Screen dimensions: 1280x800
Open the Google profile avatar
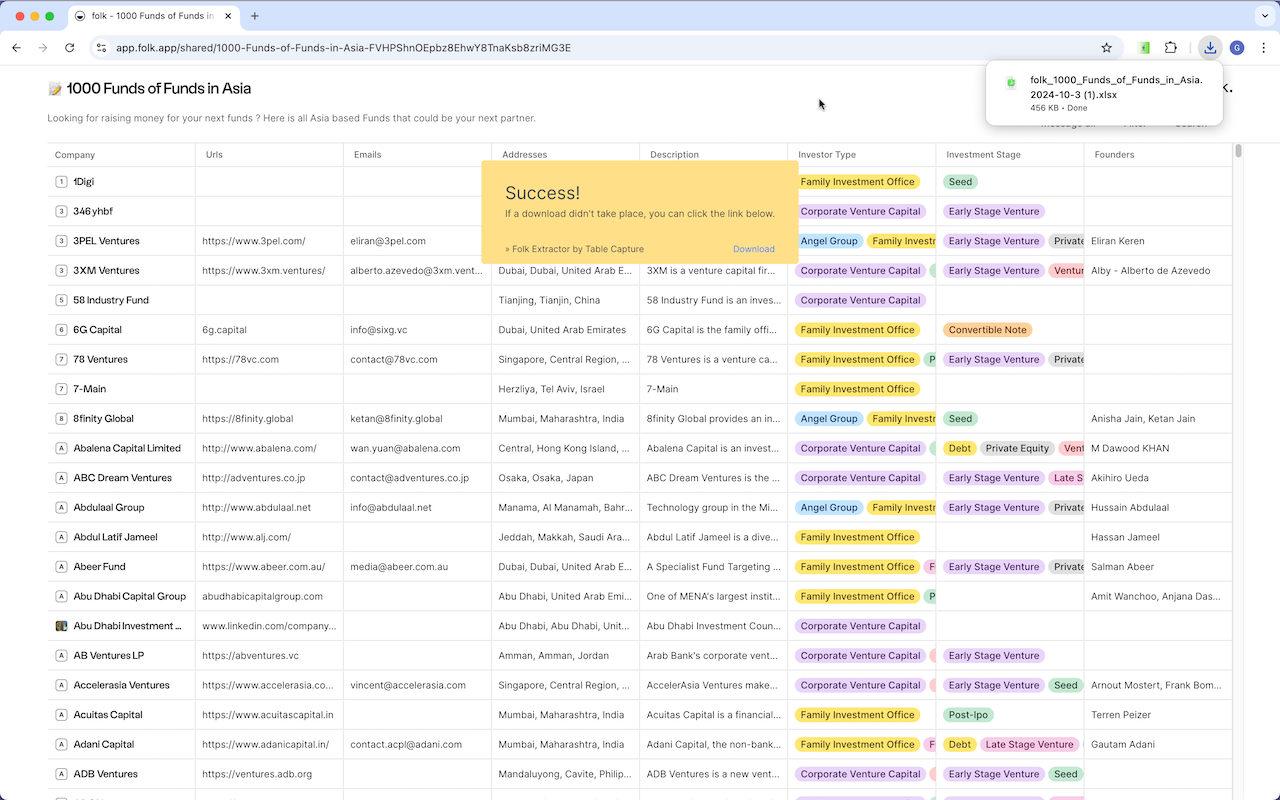pyautogui.click(x=1237, y=47)
